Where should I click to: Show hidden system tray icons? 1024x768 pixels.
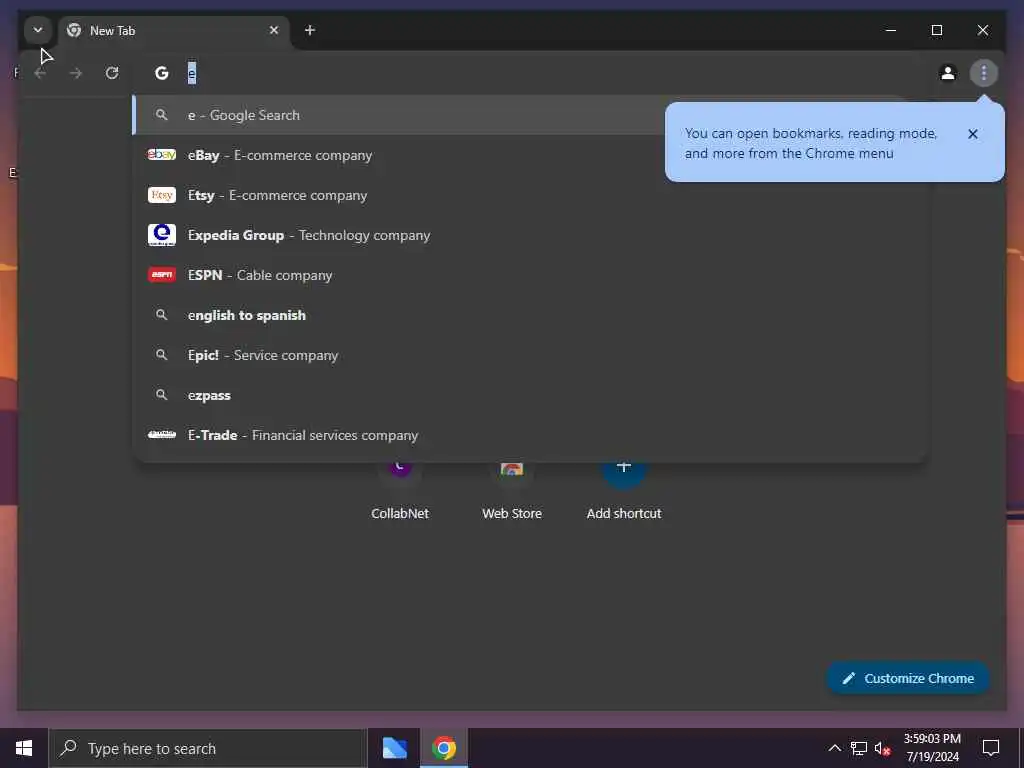tap(835, 748)
